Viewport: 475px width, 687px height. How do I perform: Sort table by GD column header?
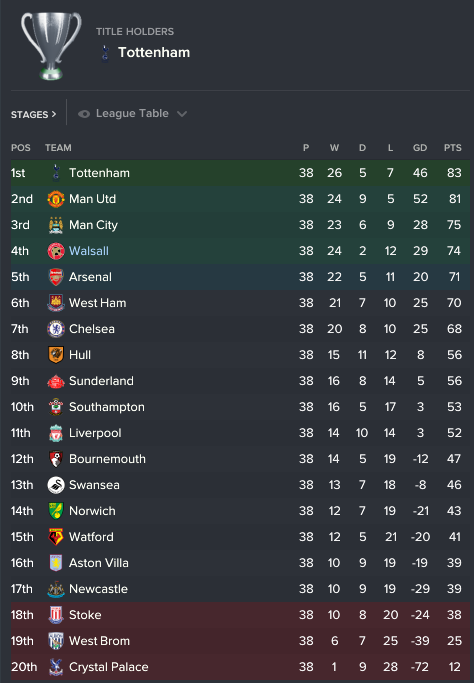tap(420, 148)
